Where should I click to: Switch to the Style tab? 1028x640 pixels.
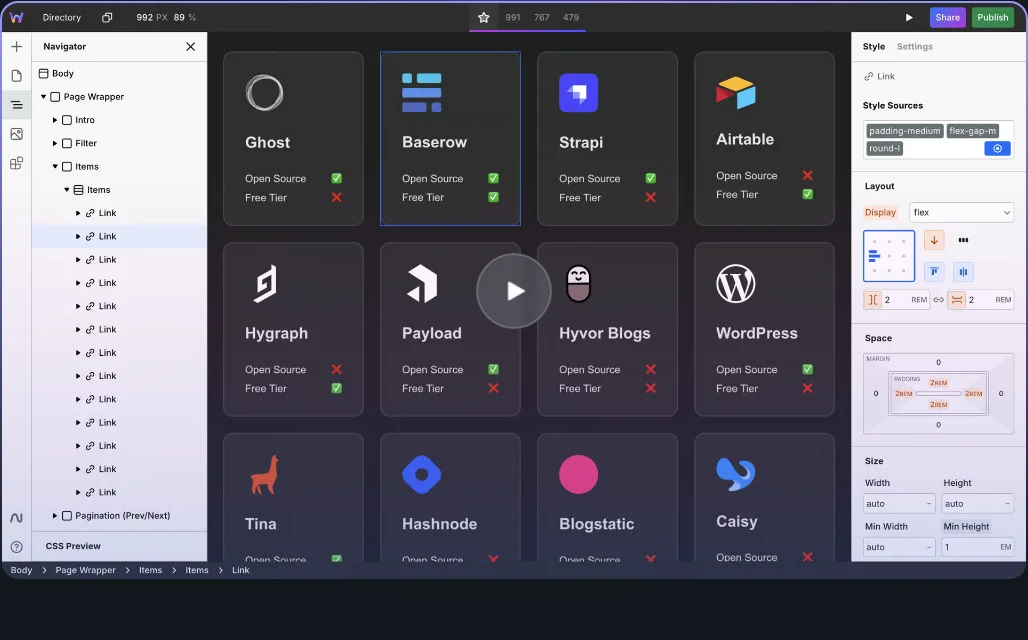873,47
